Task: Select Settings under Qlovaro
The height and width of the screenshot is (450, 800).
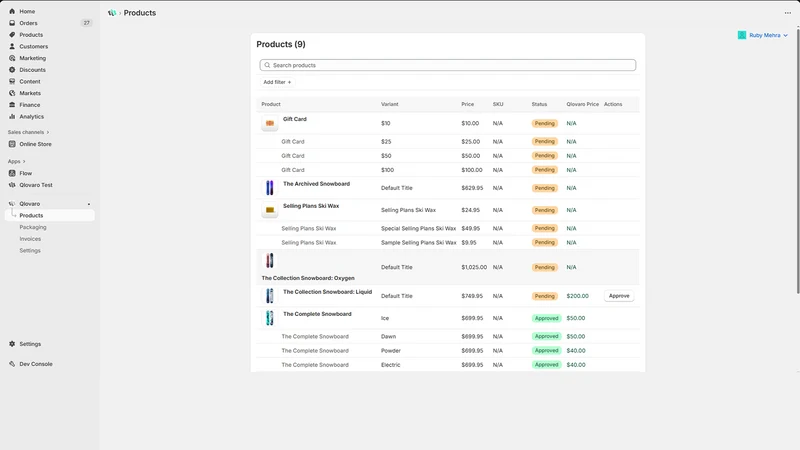Action: coord(30,251)
